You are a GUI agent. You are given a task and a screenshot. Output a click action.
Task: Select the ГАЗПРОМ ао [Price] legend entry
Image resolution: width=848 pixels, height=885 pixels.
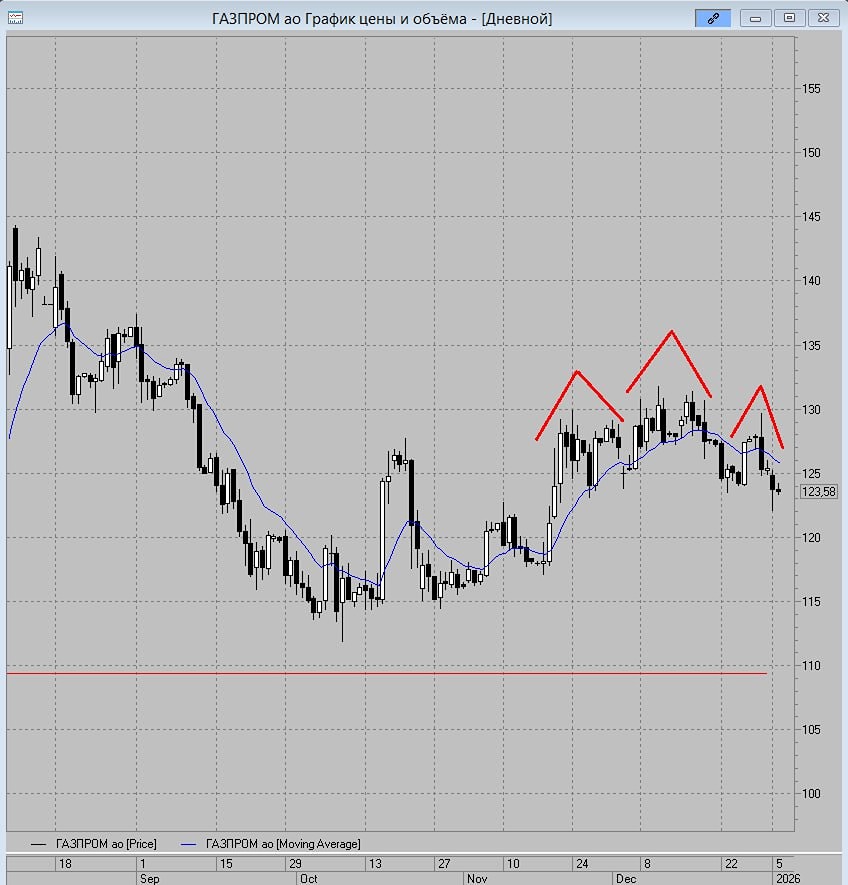[x=94, y=844]
